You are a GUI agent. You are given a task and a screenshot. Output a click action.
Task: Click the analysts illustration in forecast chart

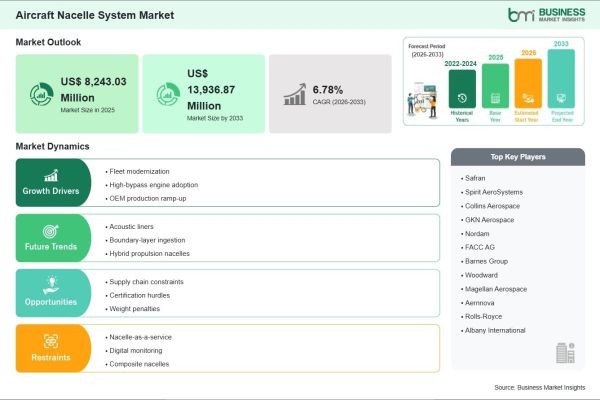pos(422,100)
